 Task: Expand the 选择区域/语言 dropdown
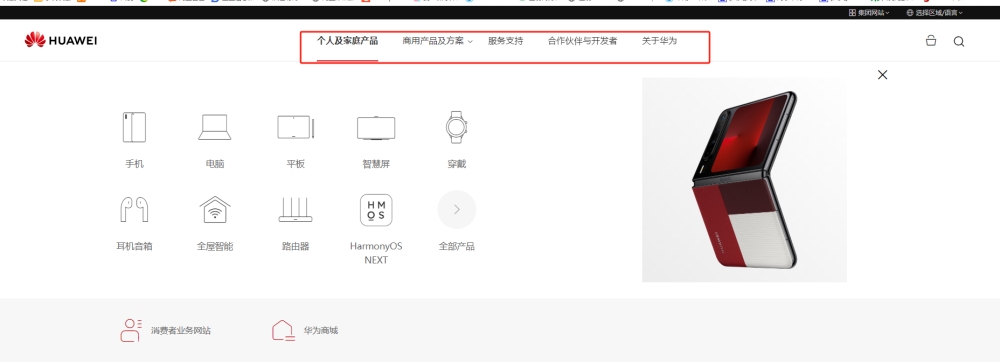coord(934,12)
